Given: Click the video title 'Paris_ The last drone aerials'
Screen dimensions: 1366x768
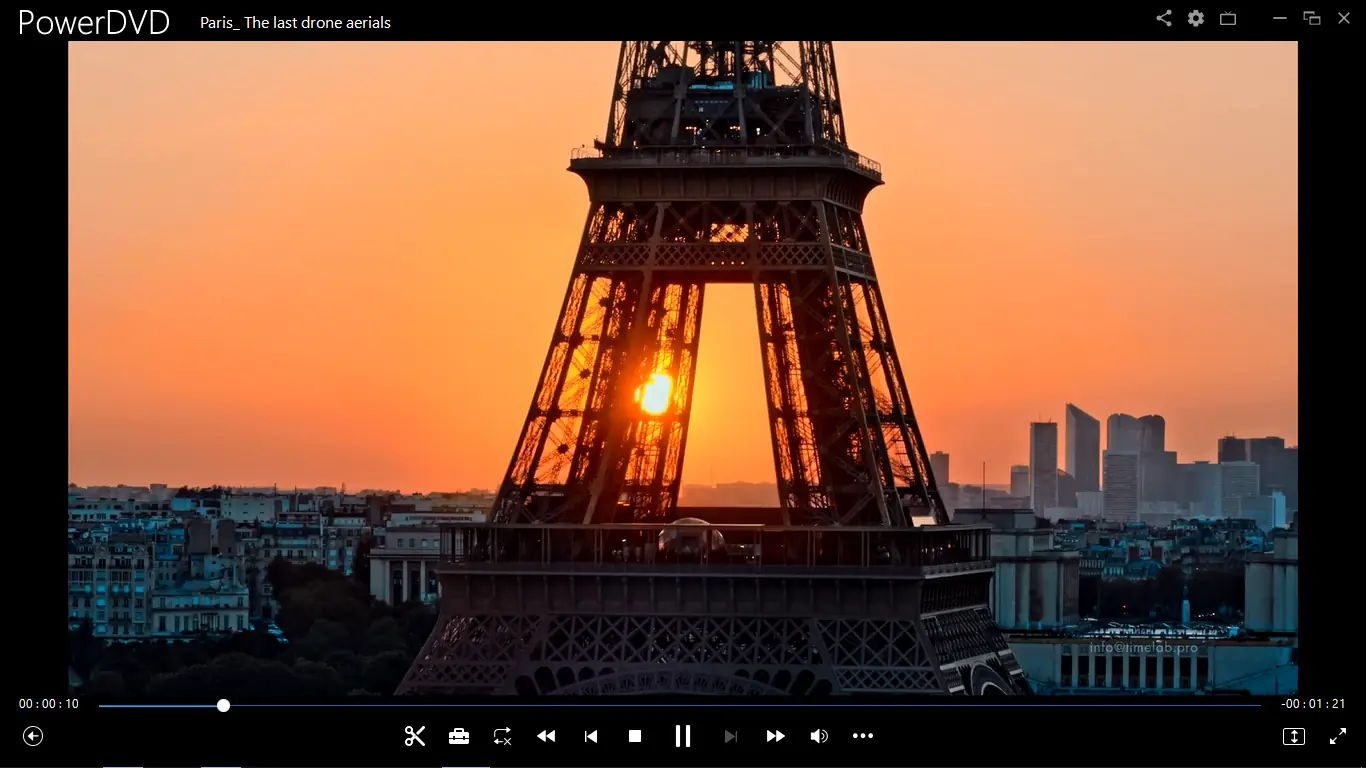Looking at the screenshot, I should 295,22.
